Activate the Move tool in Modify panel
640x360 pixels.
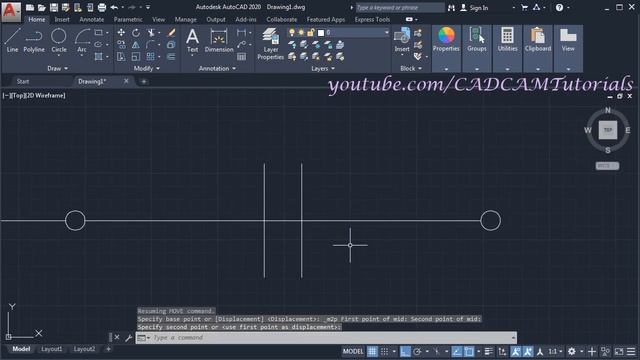coord(121,33)
